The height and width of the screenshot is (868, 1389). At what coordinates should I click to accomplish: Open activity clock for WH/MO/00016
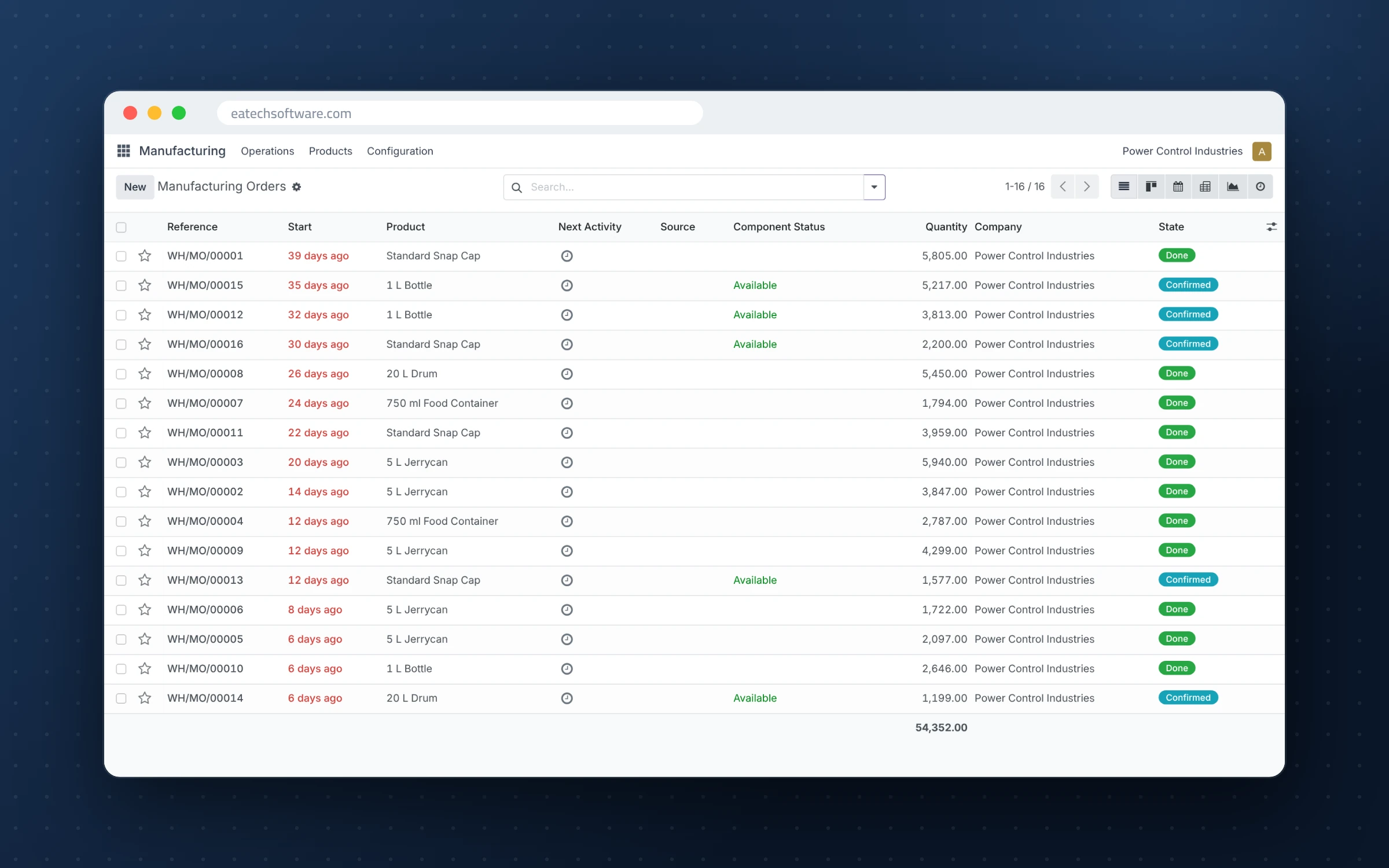point(567,344)
